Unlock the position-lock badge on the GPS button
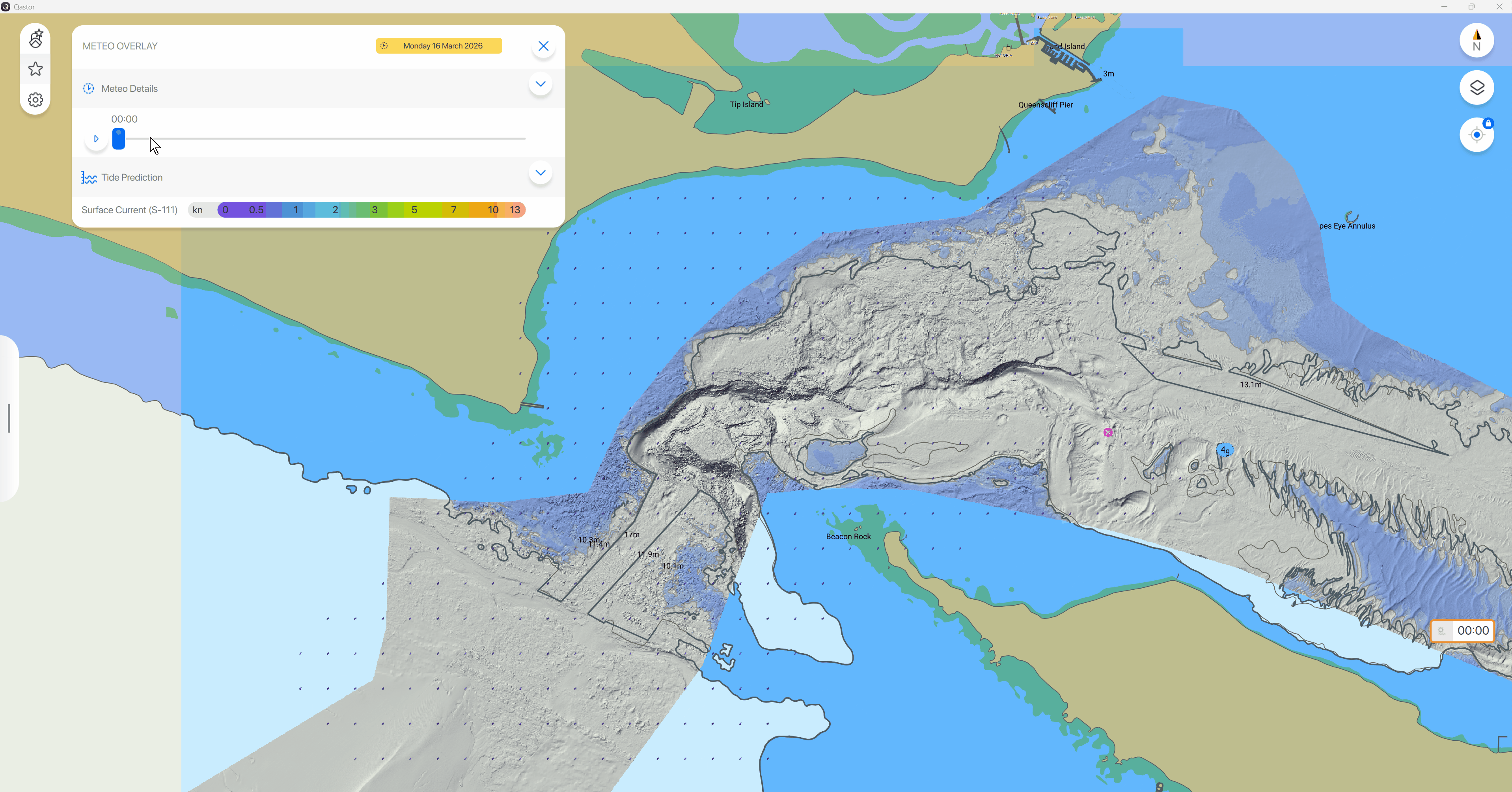Image resolution: width=1512 pixels, height=792 pixels. (x=1488, y=123)
